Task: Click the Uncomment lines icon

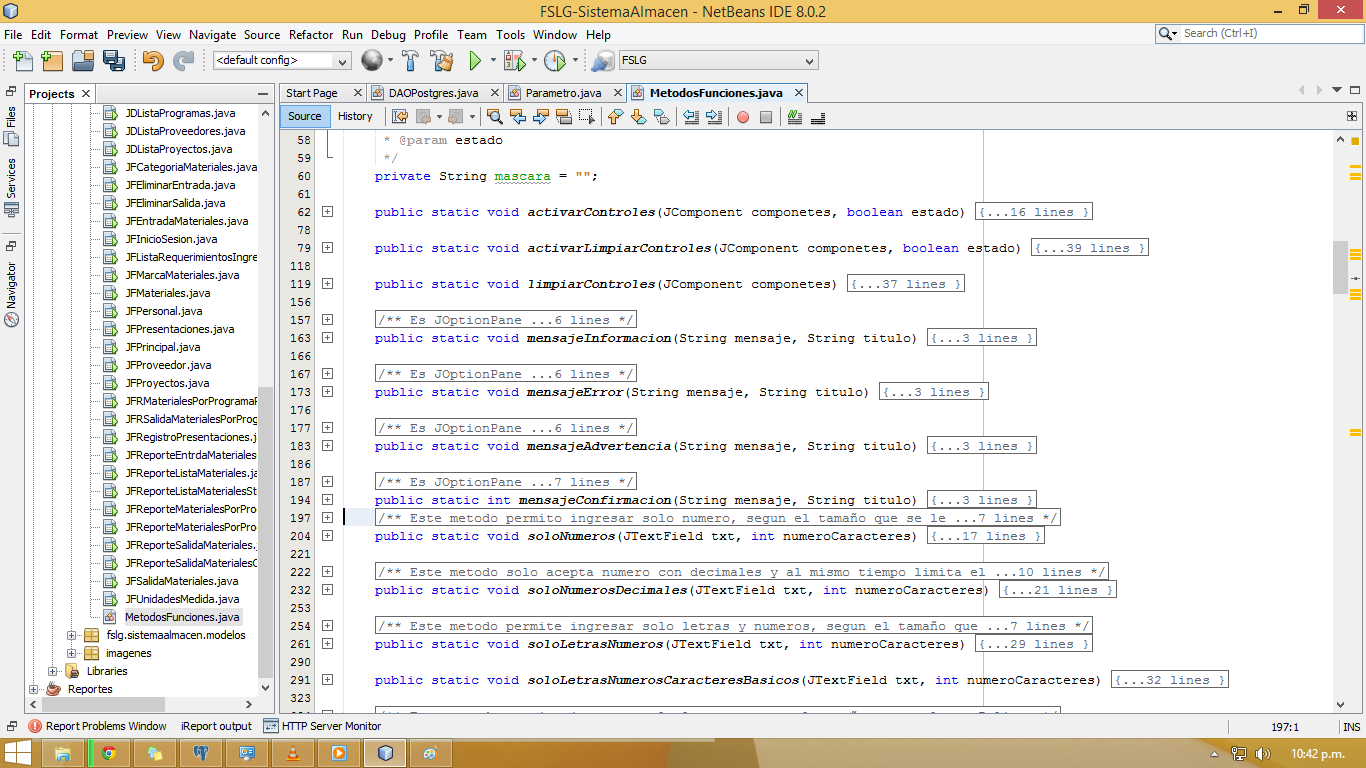Action: pyautogui.click(x=818, y=116)
